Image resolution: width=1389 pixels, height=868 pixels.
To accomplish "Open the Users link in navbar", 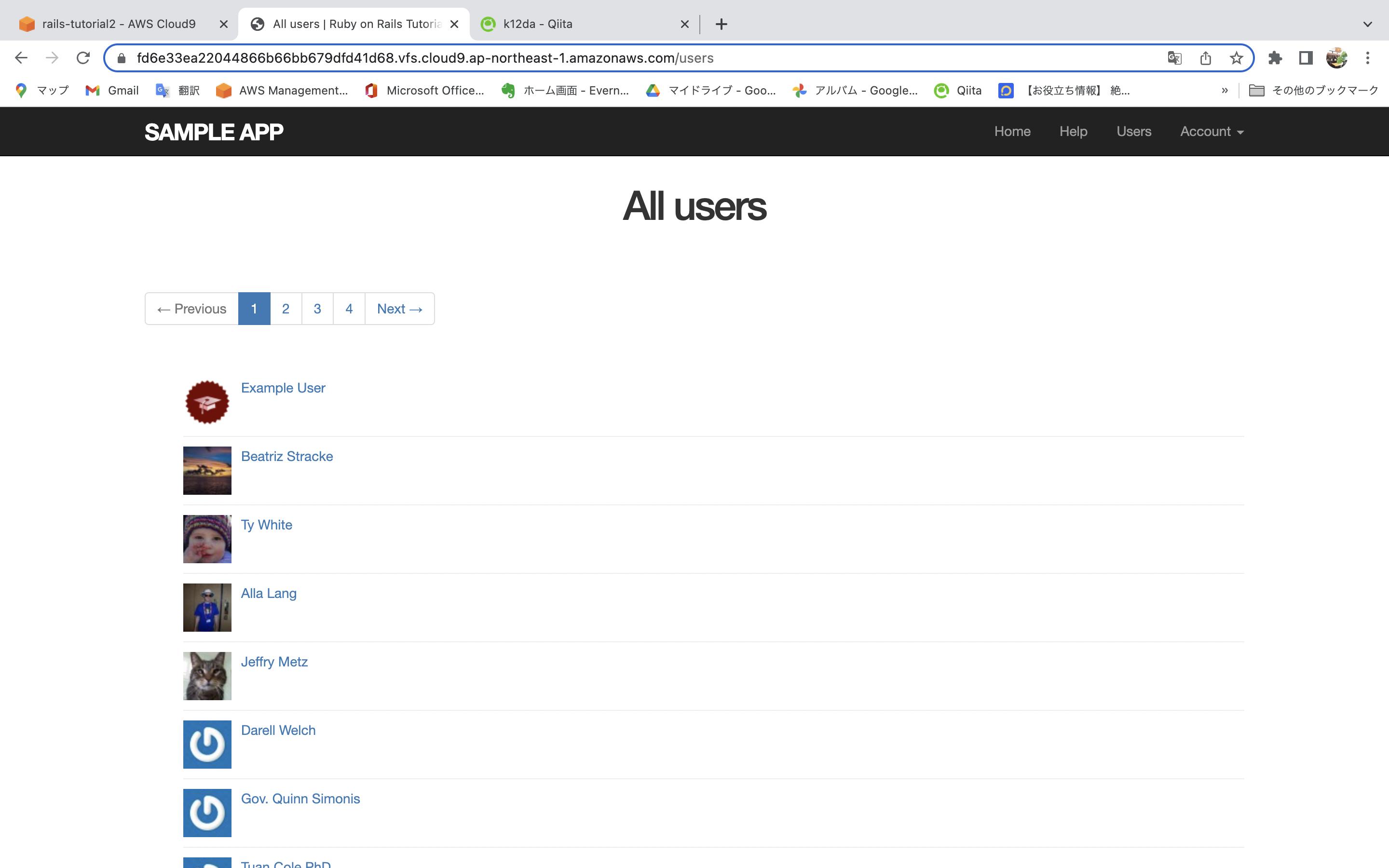I will click(1133, 132).
